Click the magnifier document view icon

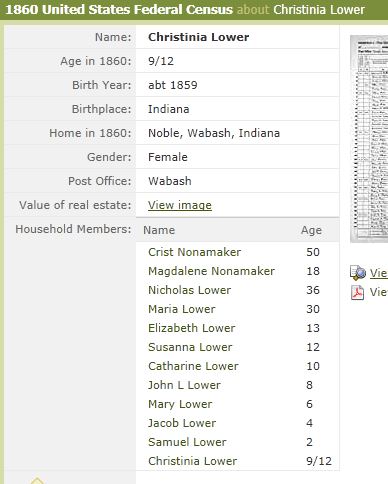(358, 273)
